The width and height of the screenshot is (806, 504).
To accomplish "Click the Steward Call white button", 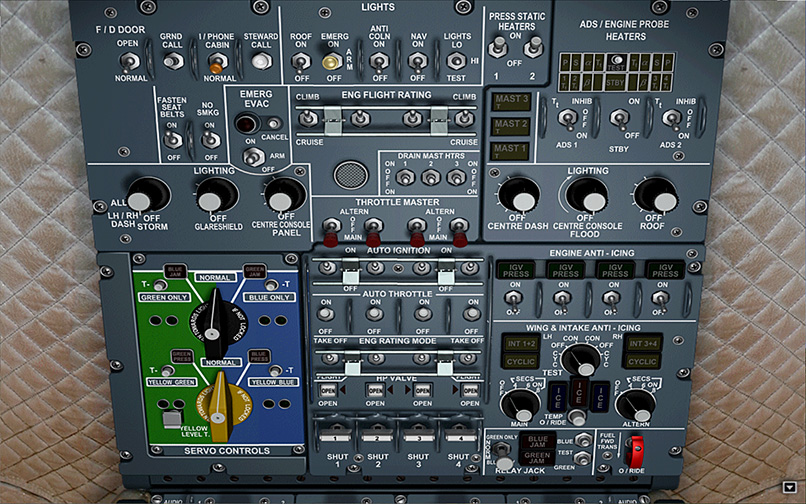I will tap(261, 61).
